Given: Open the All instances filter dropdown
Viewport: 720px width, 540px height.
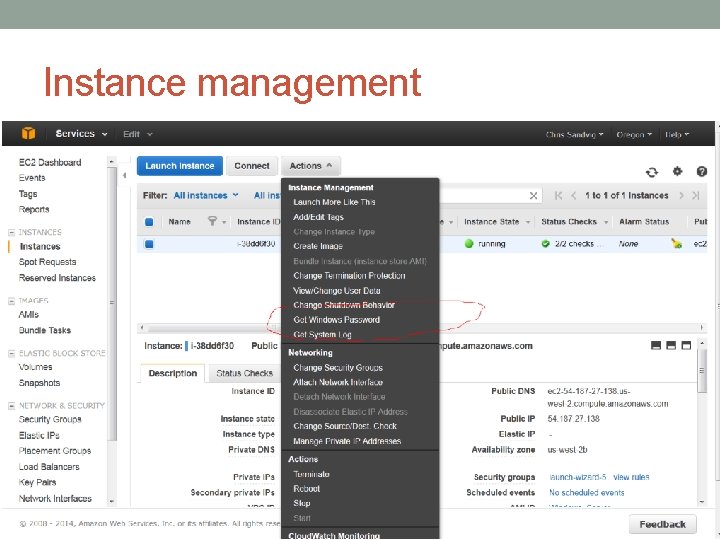Looking at the screenshot, I should [206, 196].
